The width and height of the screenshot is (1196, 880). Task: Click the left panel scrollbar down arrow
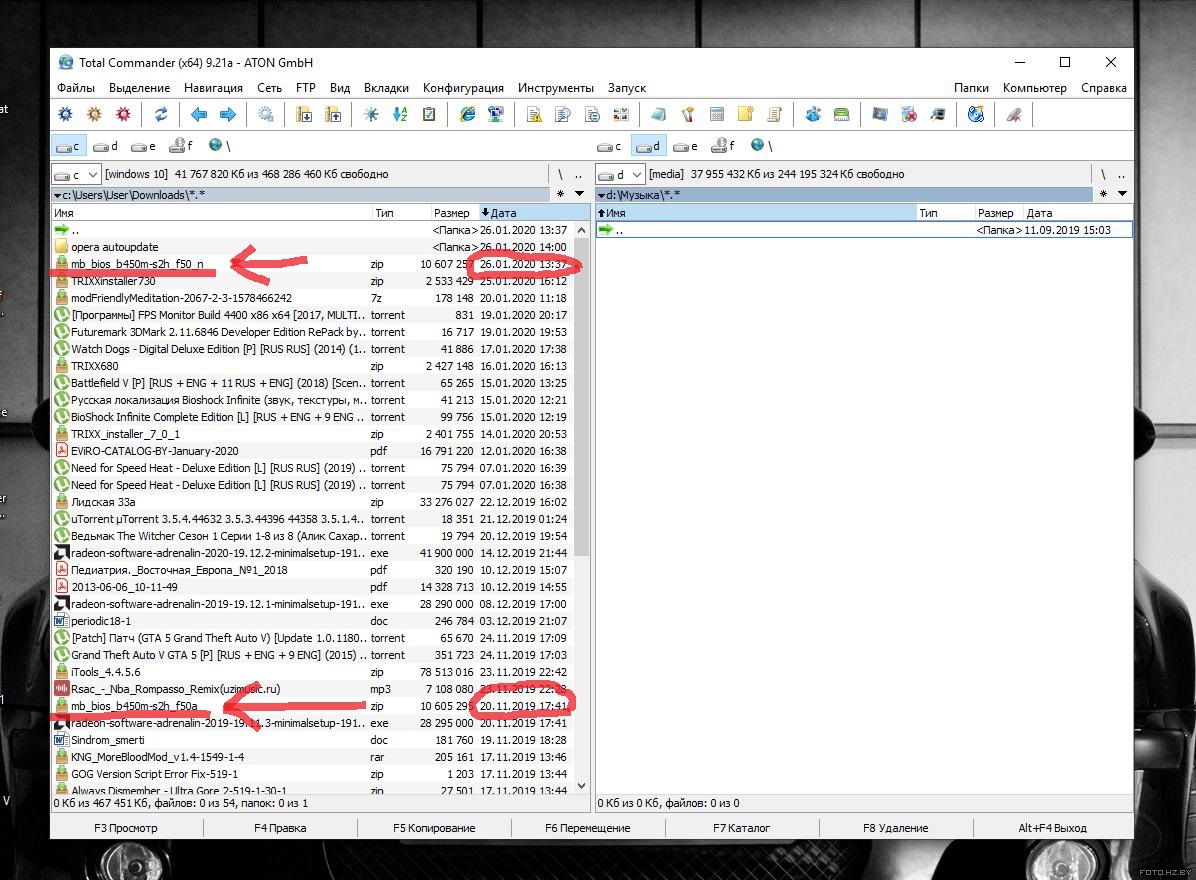(582, 785)
